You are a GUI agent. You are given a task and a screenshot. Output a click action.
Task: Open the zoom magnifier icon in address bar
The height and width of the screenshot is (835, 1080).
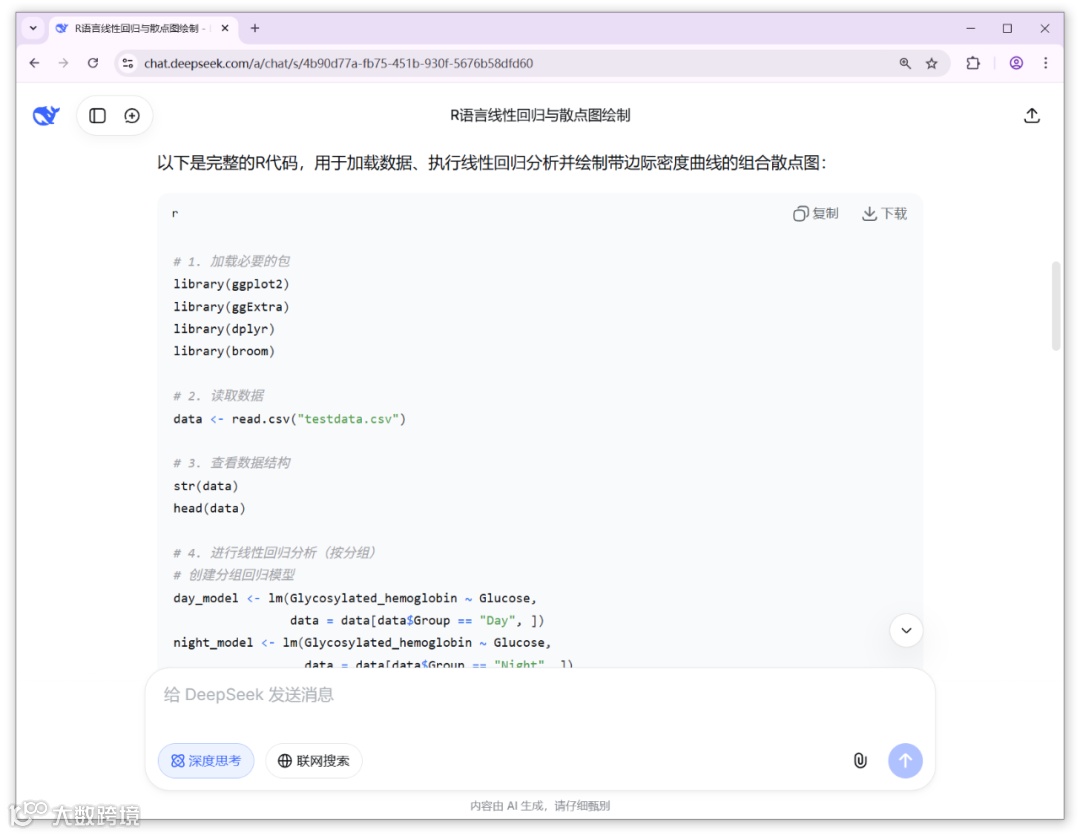905,63
